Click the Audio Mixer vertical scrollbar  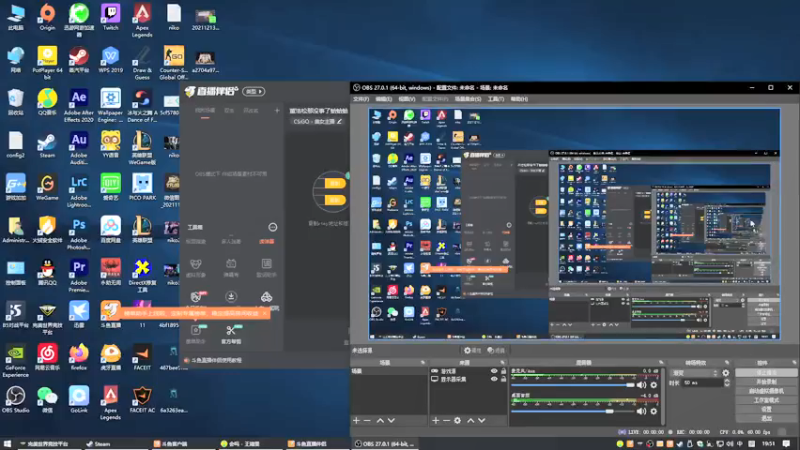(x=663, y=395)
